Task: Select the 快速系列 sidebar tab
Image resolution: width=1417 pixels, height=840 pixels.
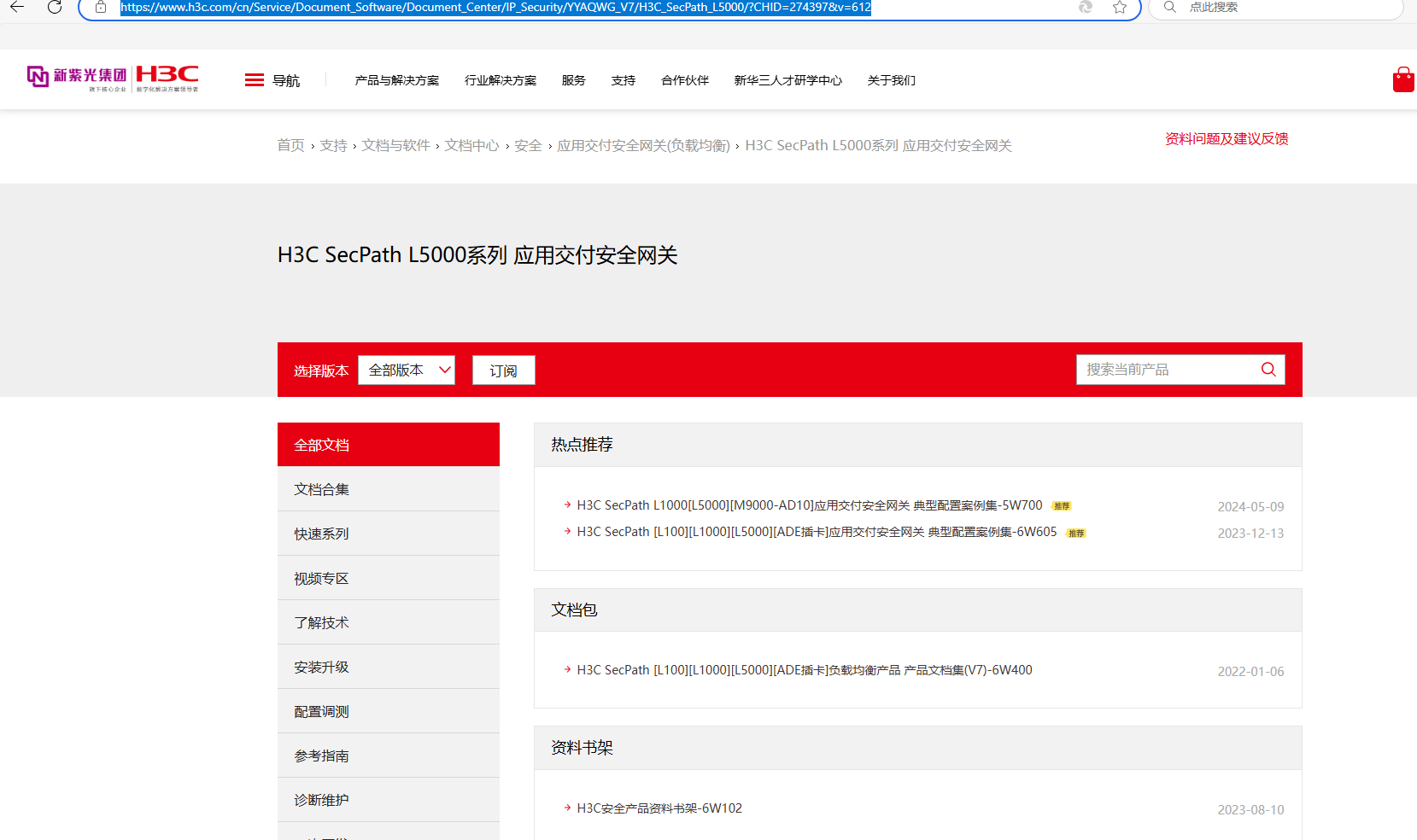Action: point(389,534)
